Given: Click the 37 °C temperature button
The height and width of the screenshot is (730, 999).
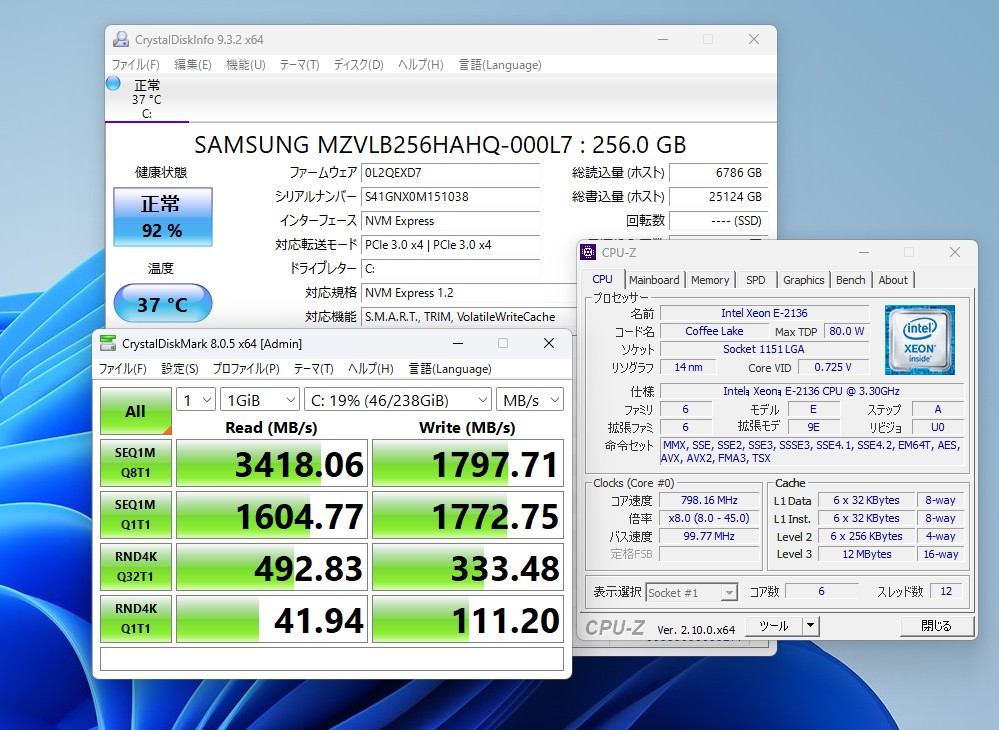Looking at the screenshot, I should pyautogui.click(x=162, y=304).
